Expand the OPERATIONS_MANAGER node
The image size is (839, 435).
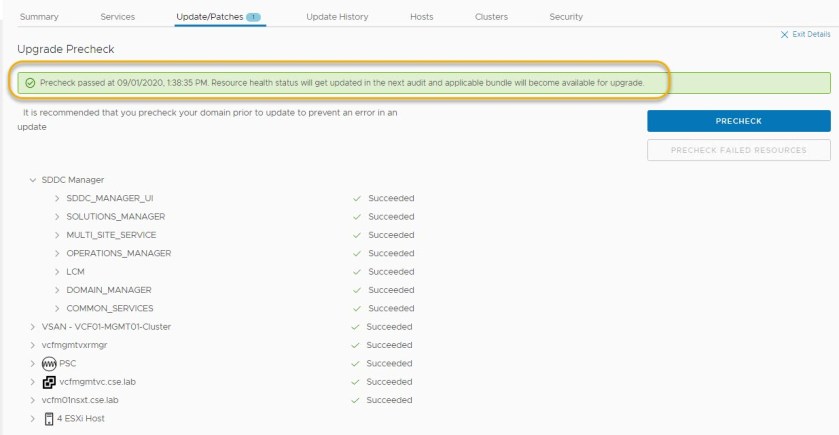pyautogui.click(x=57, y=253)
